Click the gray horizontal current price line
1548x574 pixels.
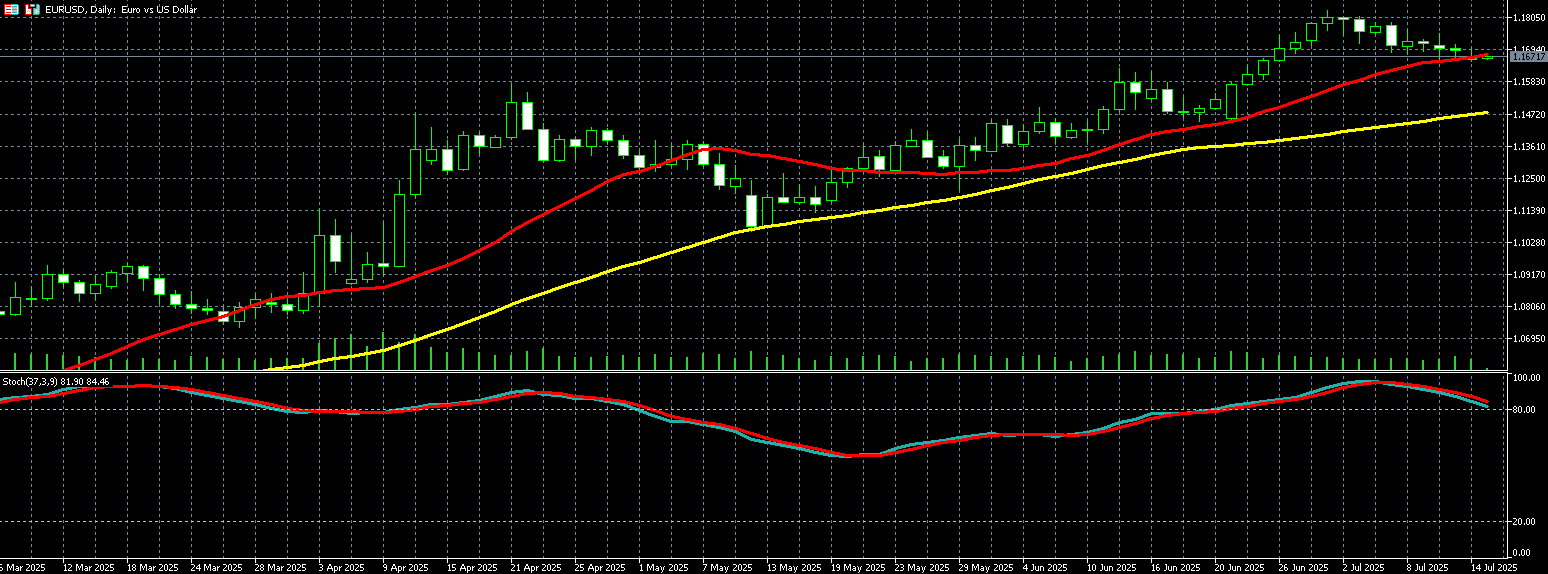pos(750,57)
